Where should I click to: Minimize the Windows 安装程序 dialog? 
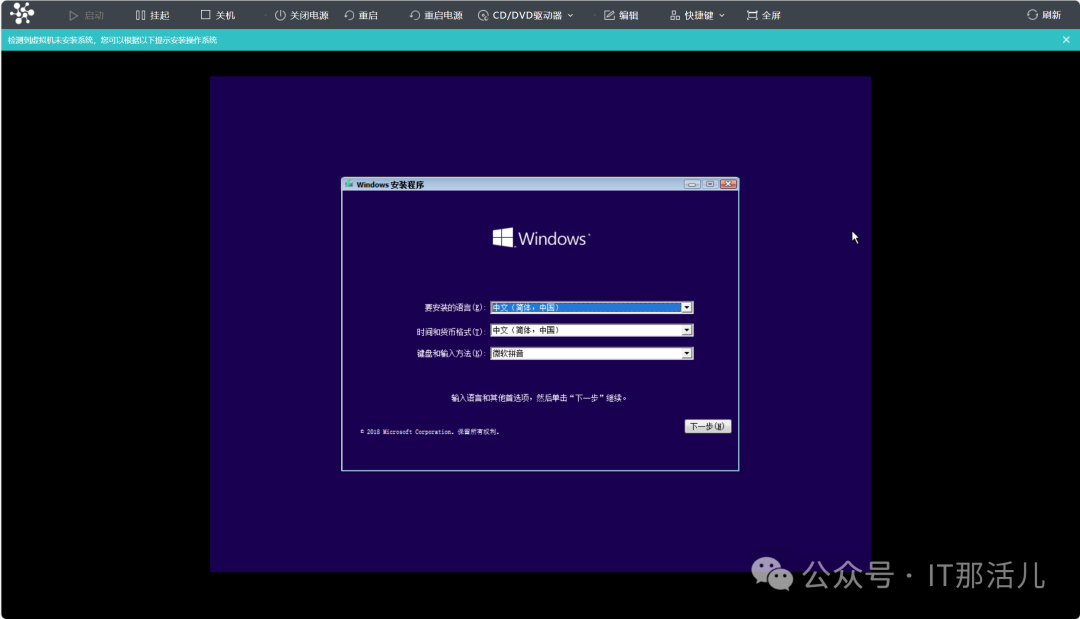tap(692, 184)
